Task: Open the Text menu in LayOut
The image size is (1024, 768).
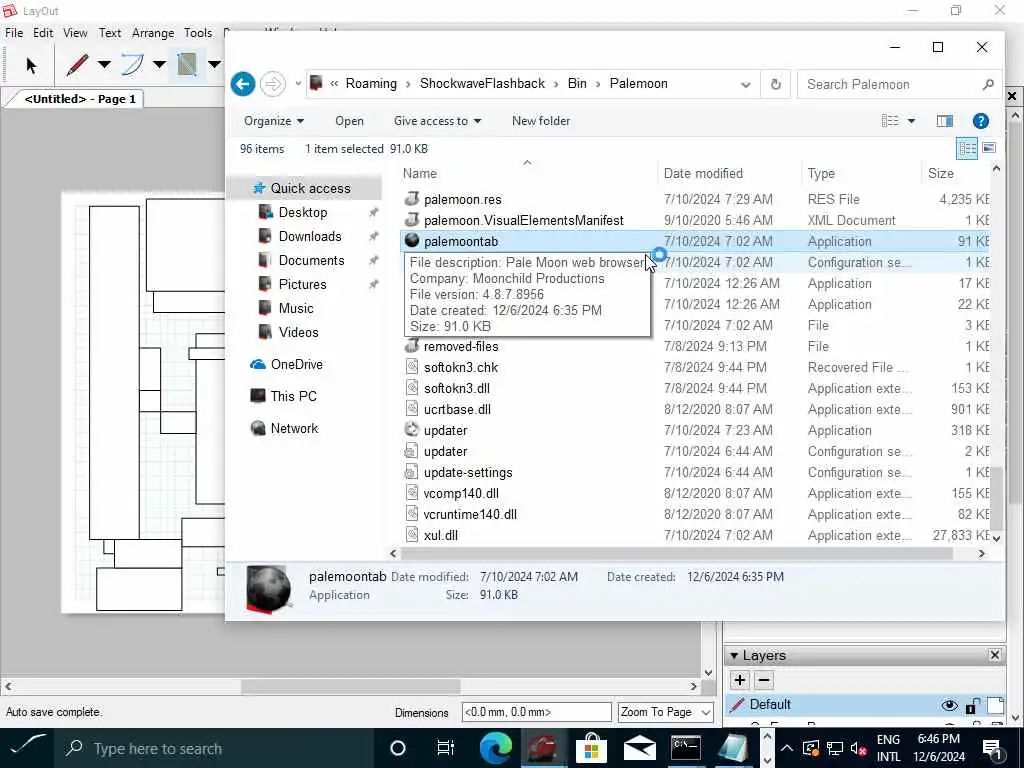Action: (x=110, y=33)
